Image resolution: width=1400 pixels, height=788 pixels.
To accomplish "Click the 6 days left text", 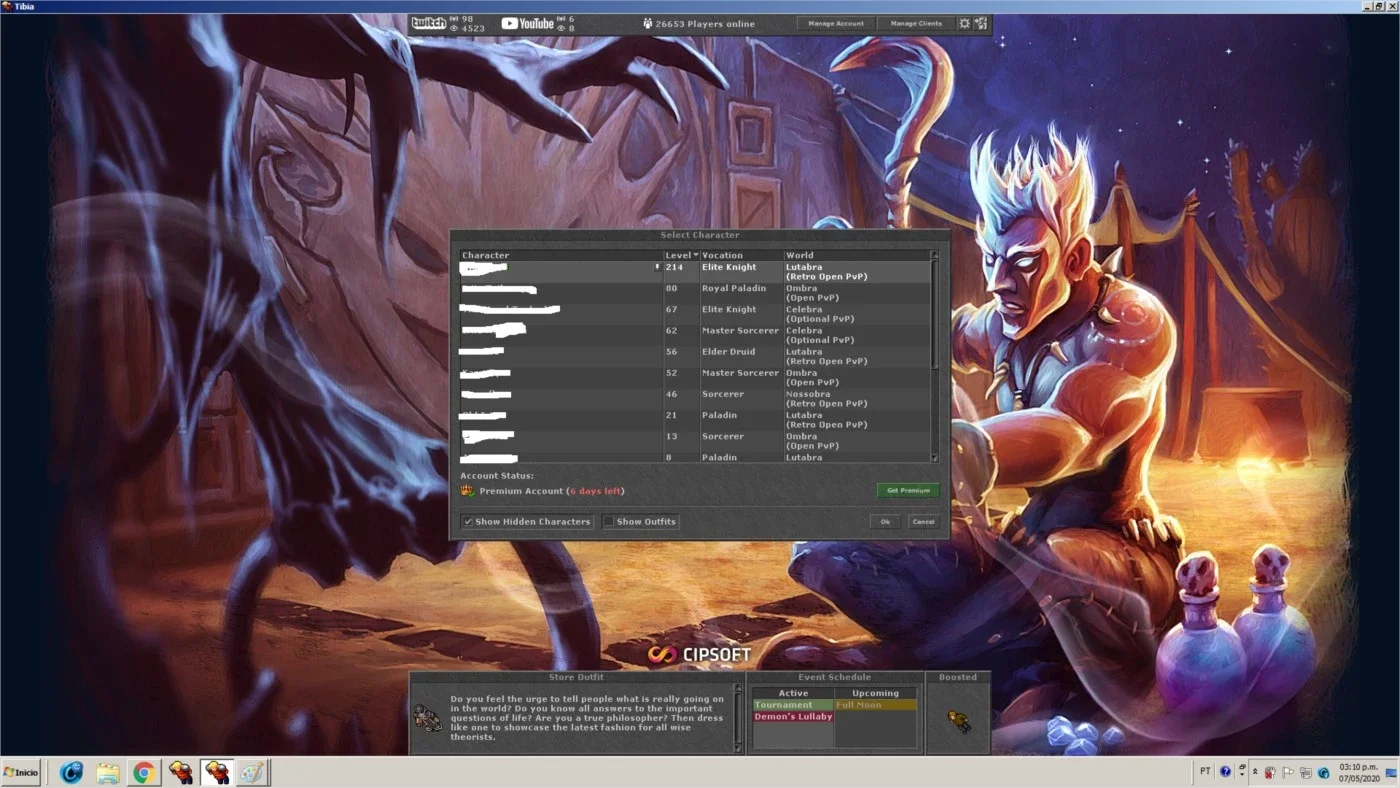I will click(596, 491).
